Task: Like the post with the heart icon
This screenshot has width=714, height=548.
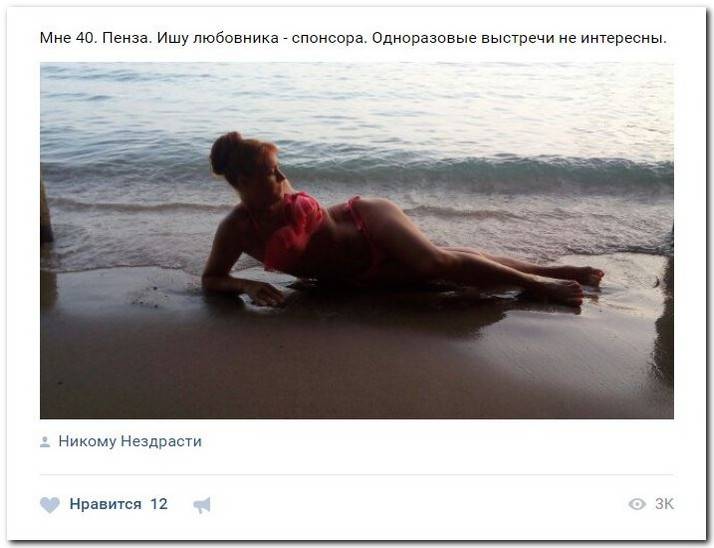Action: [x=50, y=505]
